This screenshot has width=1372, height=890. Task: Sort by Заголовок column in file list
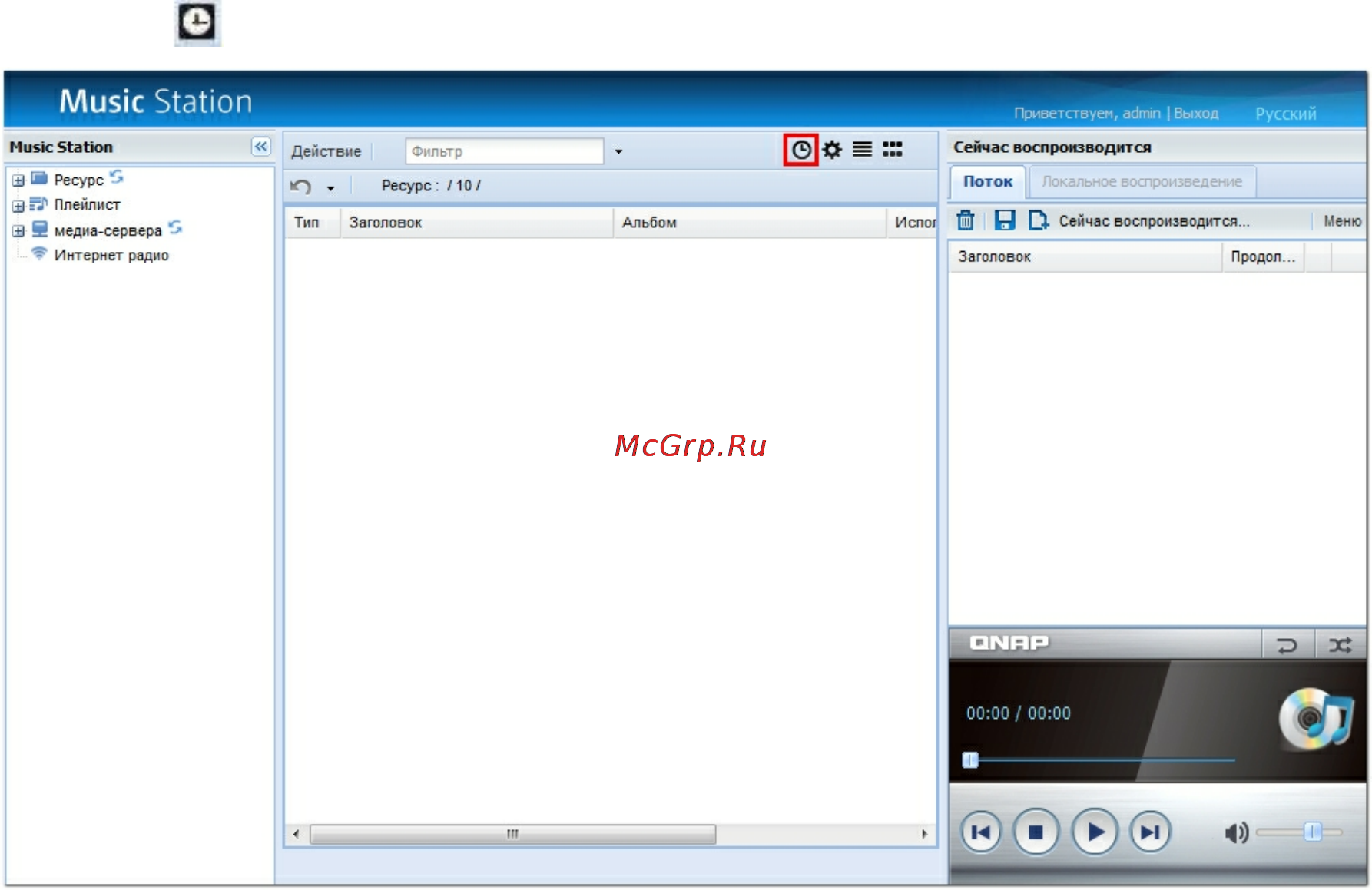coord(476,223)
